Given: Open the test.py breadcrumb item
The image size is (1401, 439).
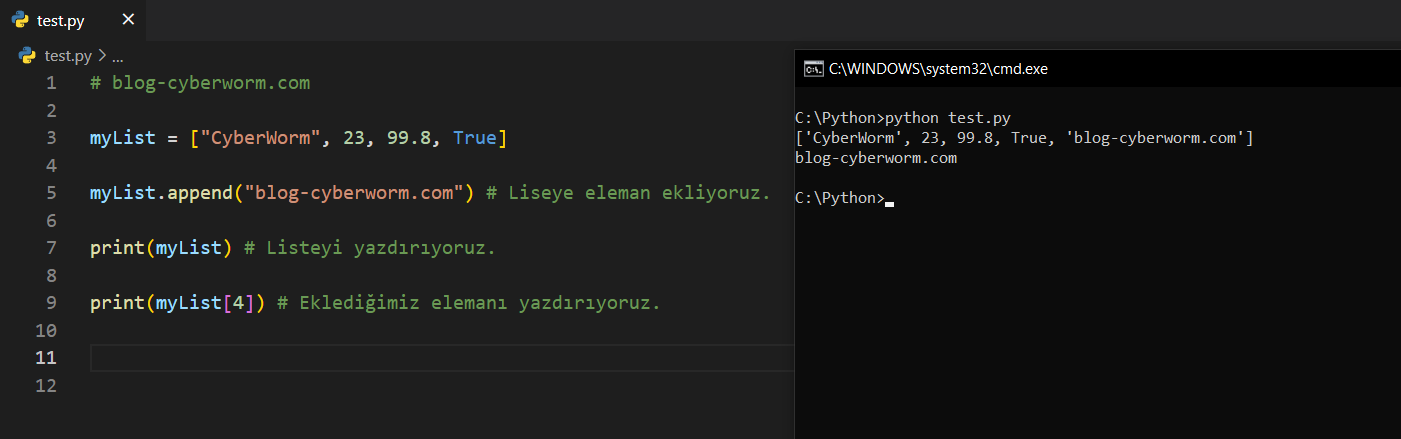Looking at the screenshot, I should (68, 56).
